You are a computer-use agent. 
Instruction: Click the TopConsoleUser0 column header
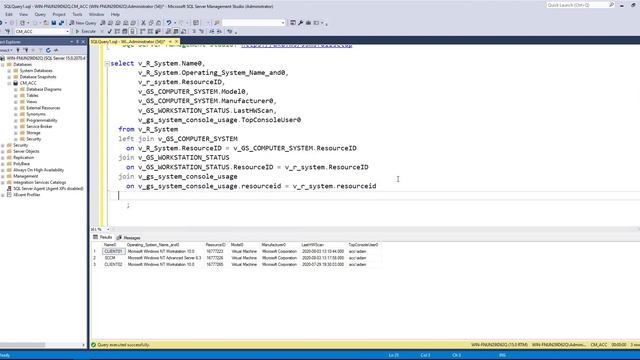(x=363, y=245)
